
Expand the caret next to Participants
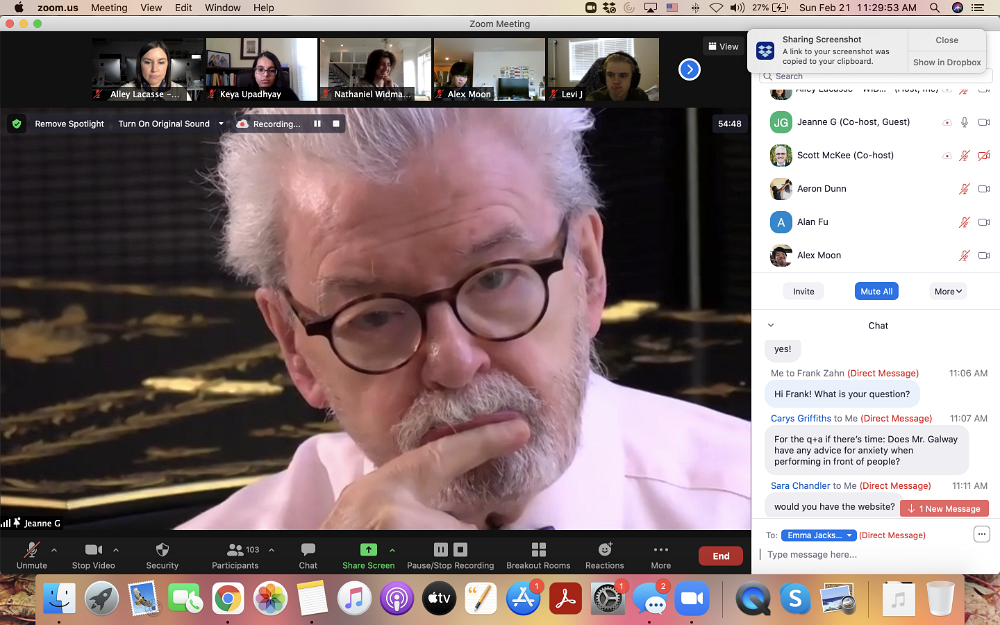[272, 550]
